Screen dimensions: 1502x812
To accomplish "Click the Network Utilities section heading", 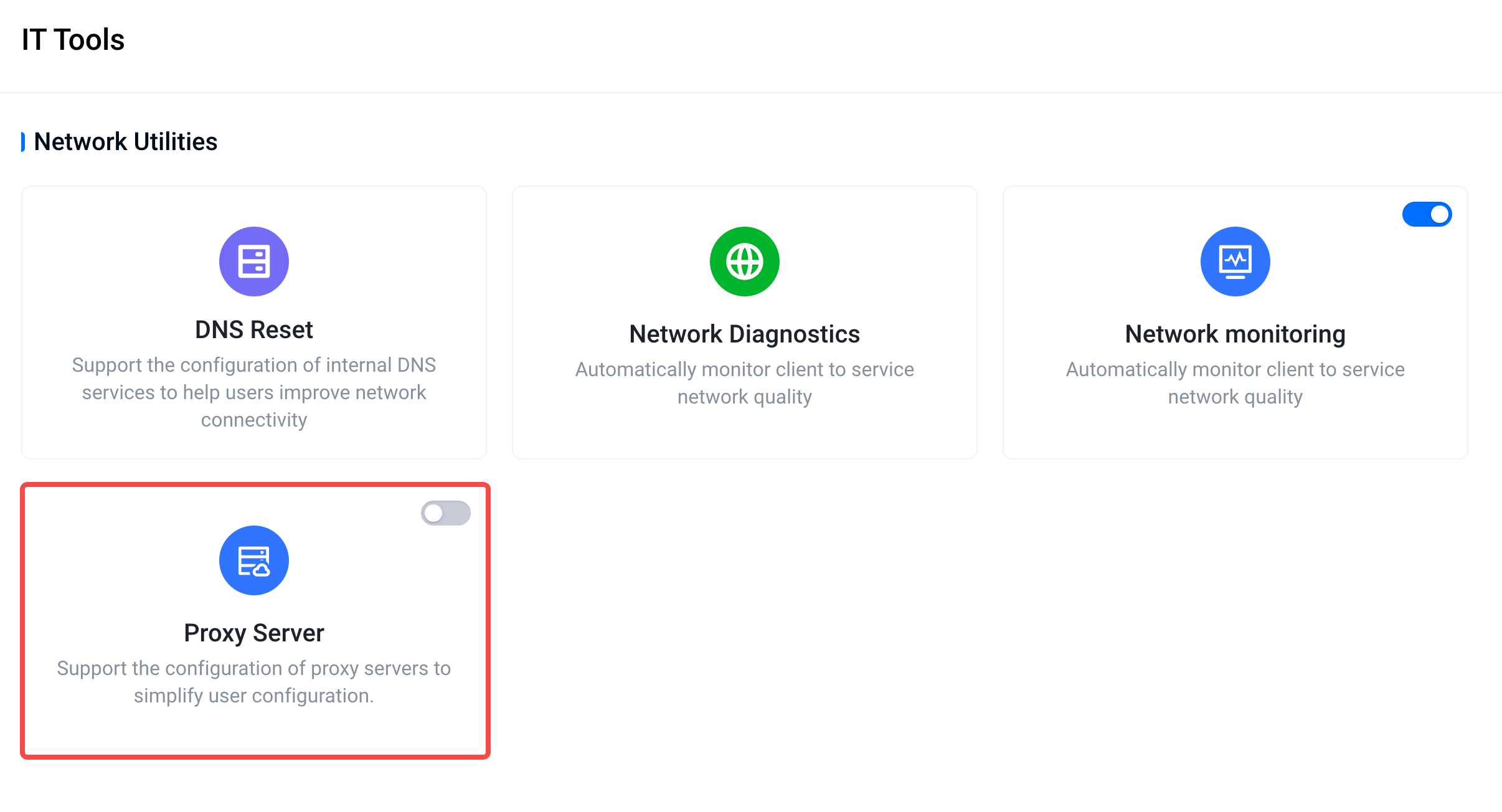I will 125,141.
